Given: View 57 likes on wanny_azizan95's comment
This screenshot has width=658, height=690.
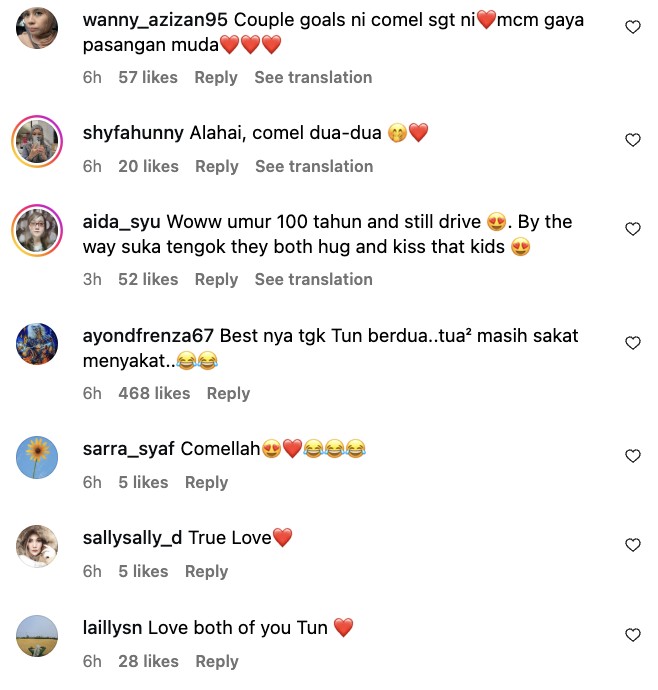Looking at the screenshot, I should tap(148, 77).
